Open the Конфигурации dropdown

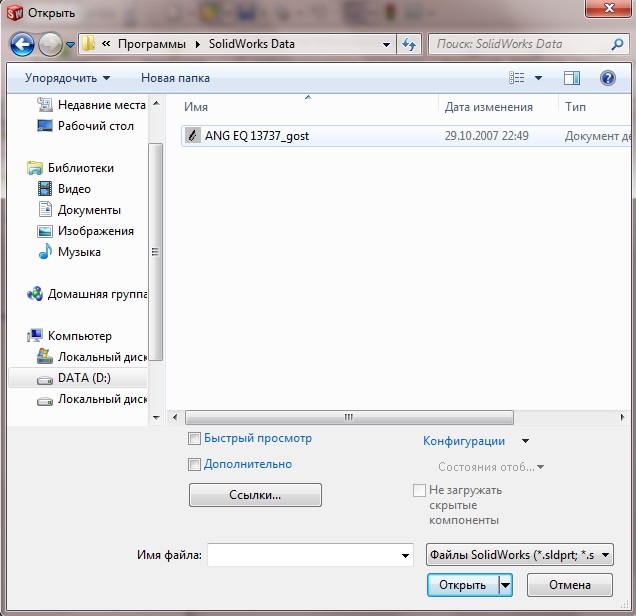point(476,441)
